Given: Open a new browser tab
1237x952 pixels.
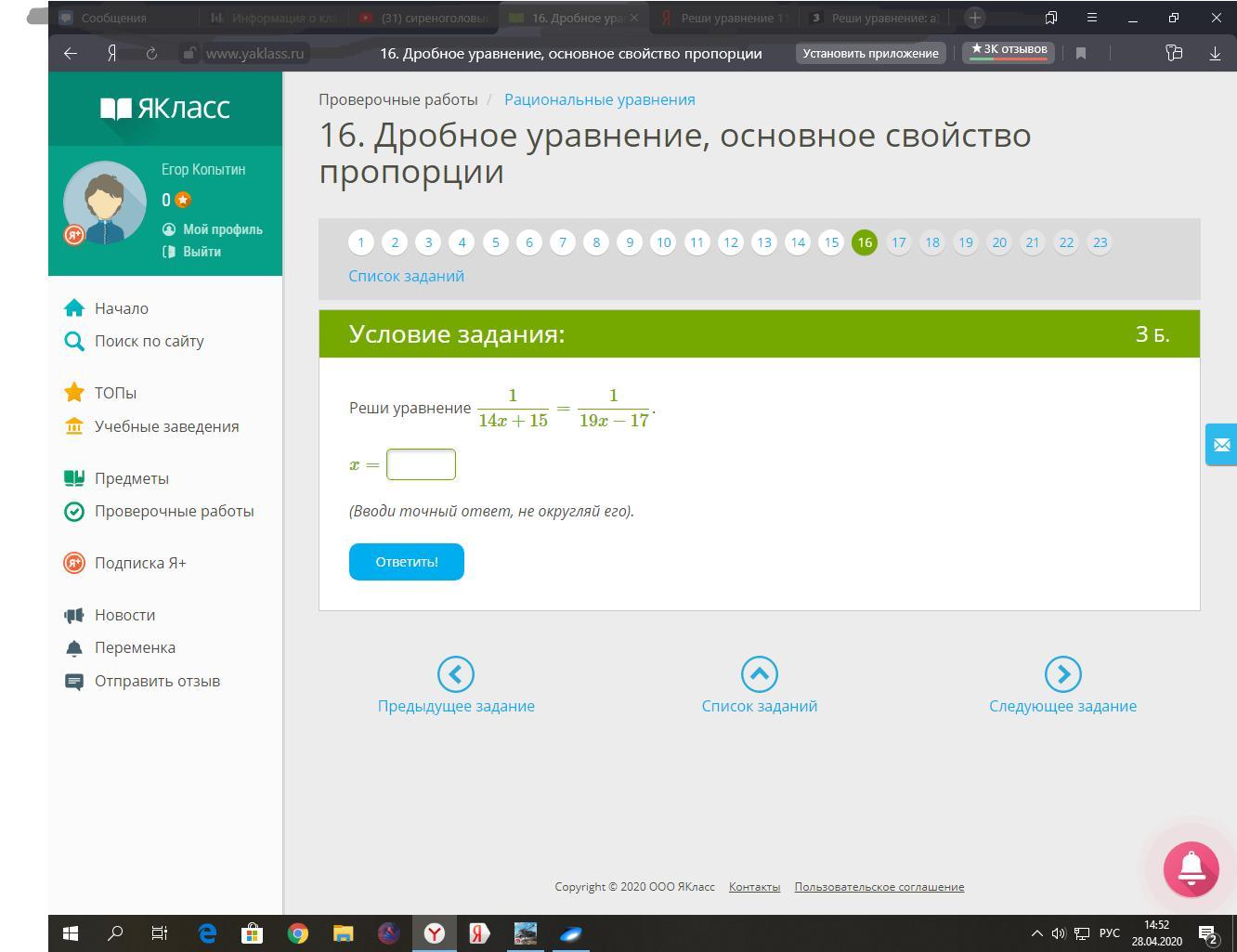Looking at the screenshot, I should [974, 18].
